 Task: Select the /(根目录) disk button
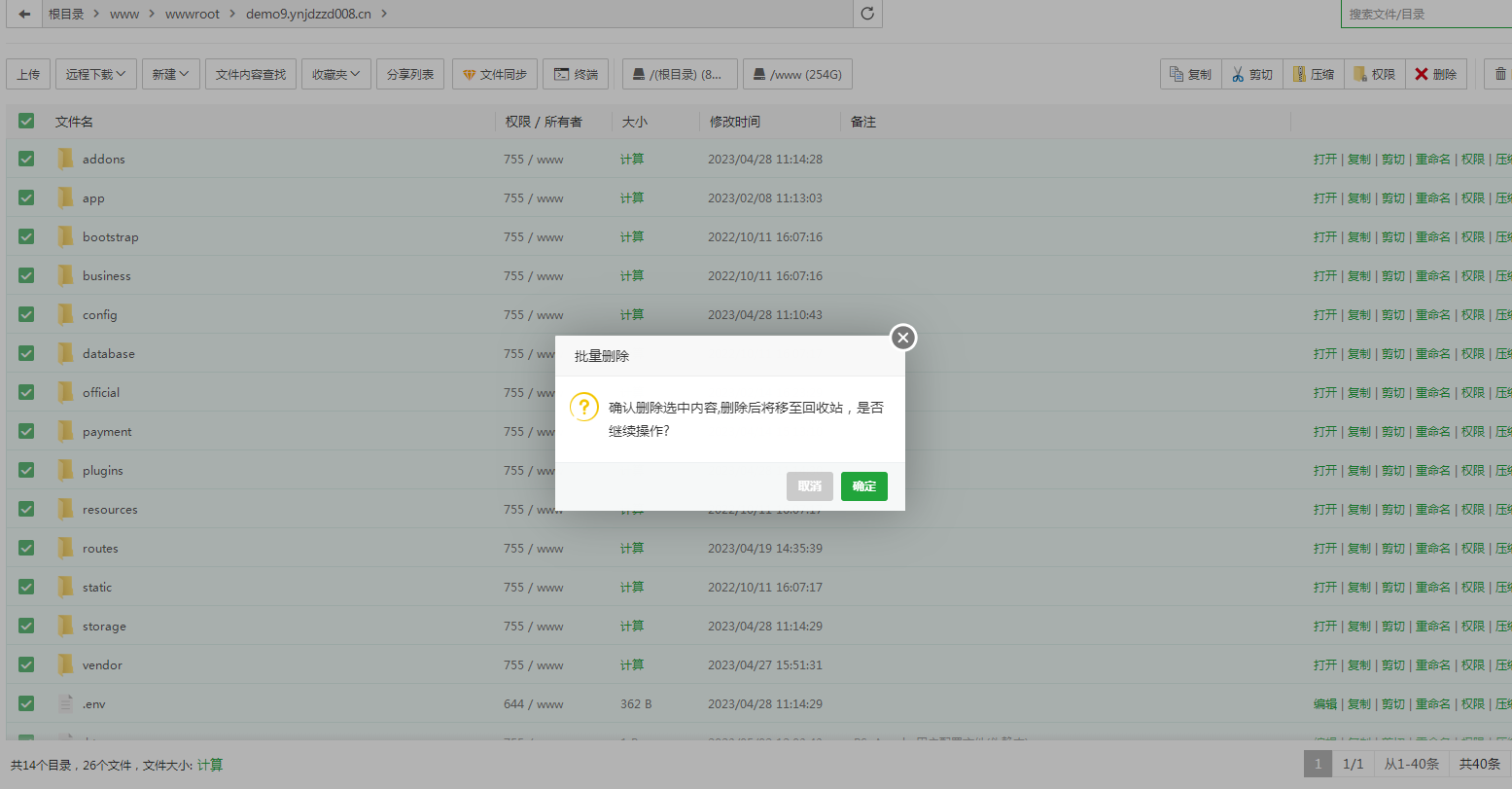680,74
